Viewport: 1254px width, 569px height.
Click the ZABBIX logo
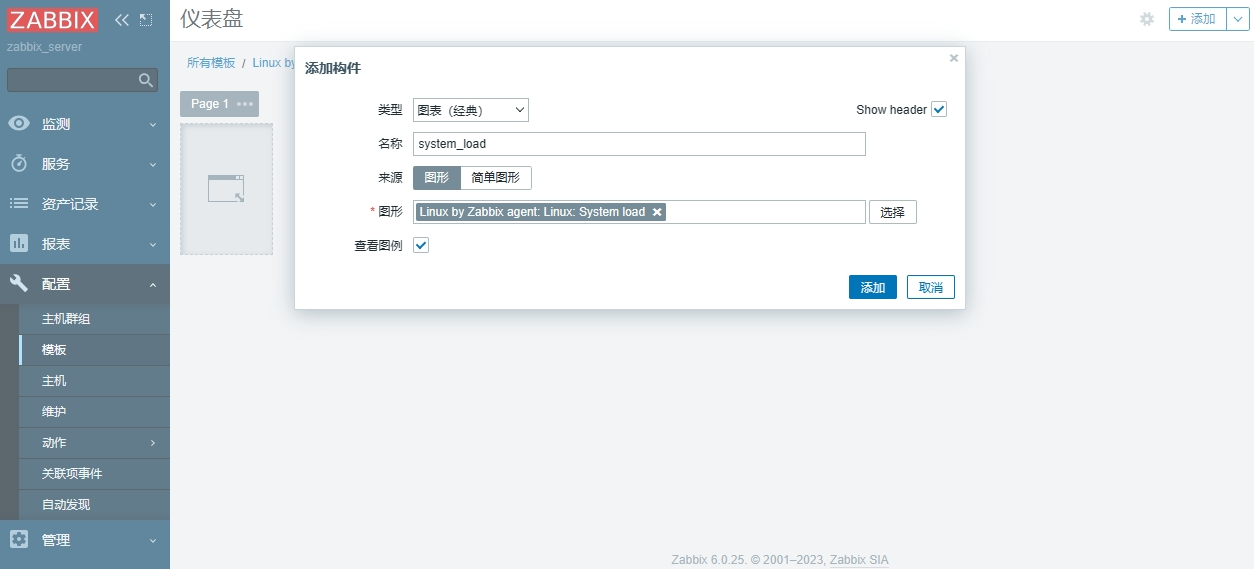53,20
